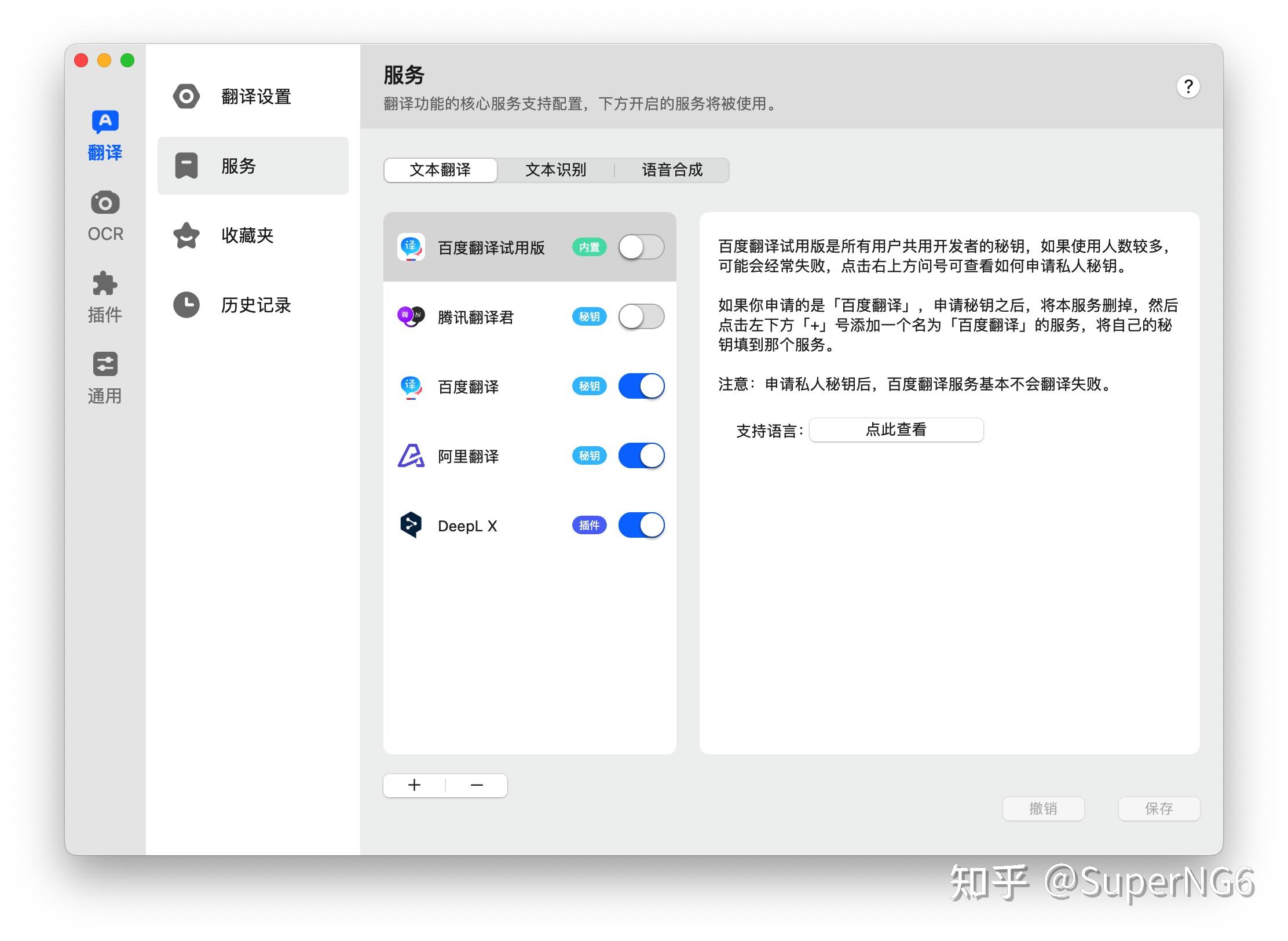Select the 阿里翻译 service name
Viewport: 1288px width, 941px height.
[x=469, y=457]
